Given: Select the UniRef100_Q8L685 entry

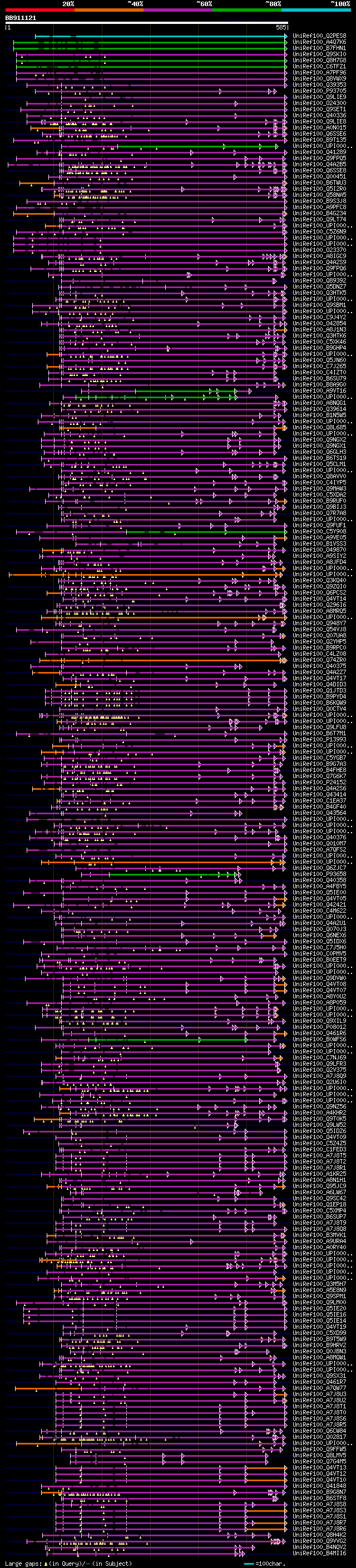Looking at the screenshot, I should click(319, 427).
